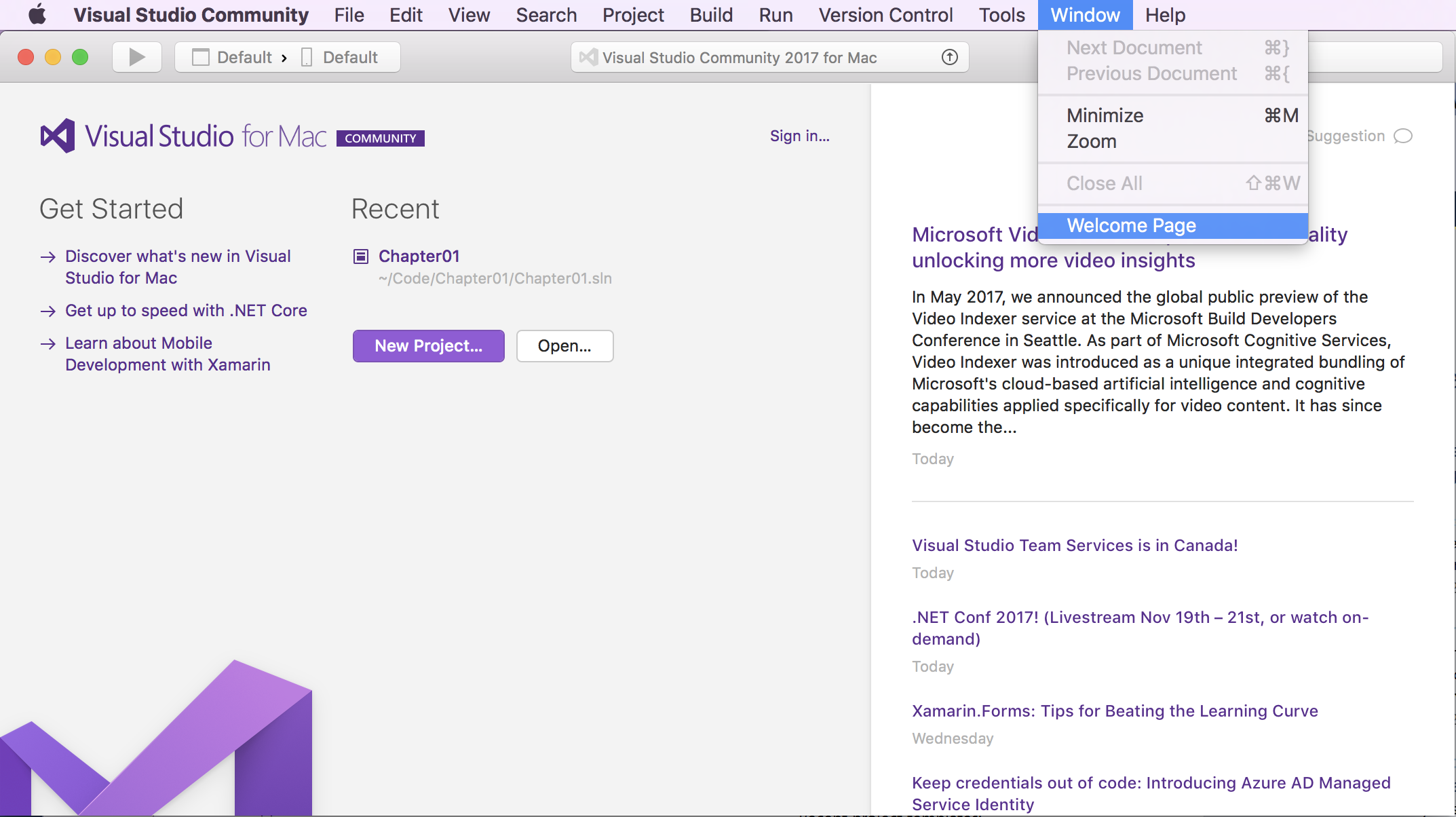Open the Version Control menu
The width and height of the screenshot is (1456, 817).
tap(885, 15)
